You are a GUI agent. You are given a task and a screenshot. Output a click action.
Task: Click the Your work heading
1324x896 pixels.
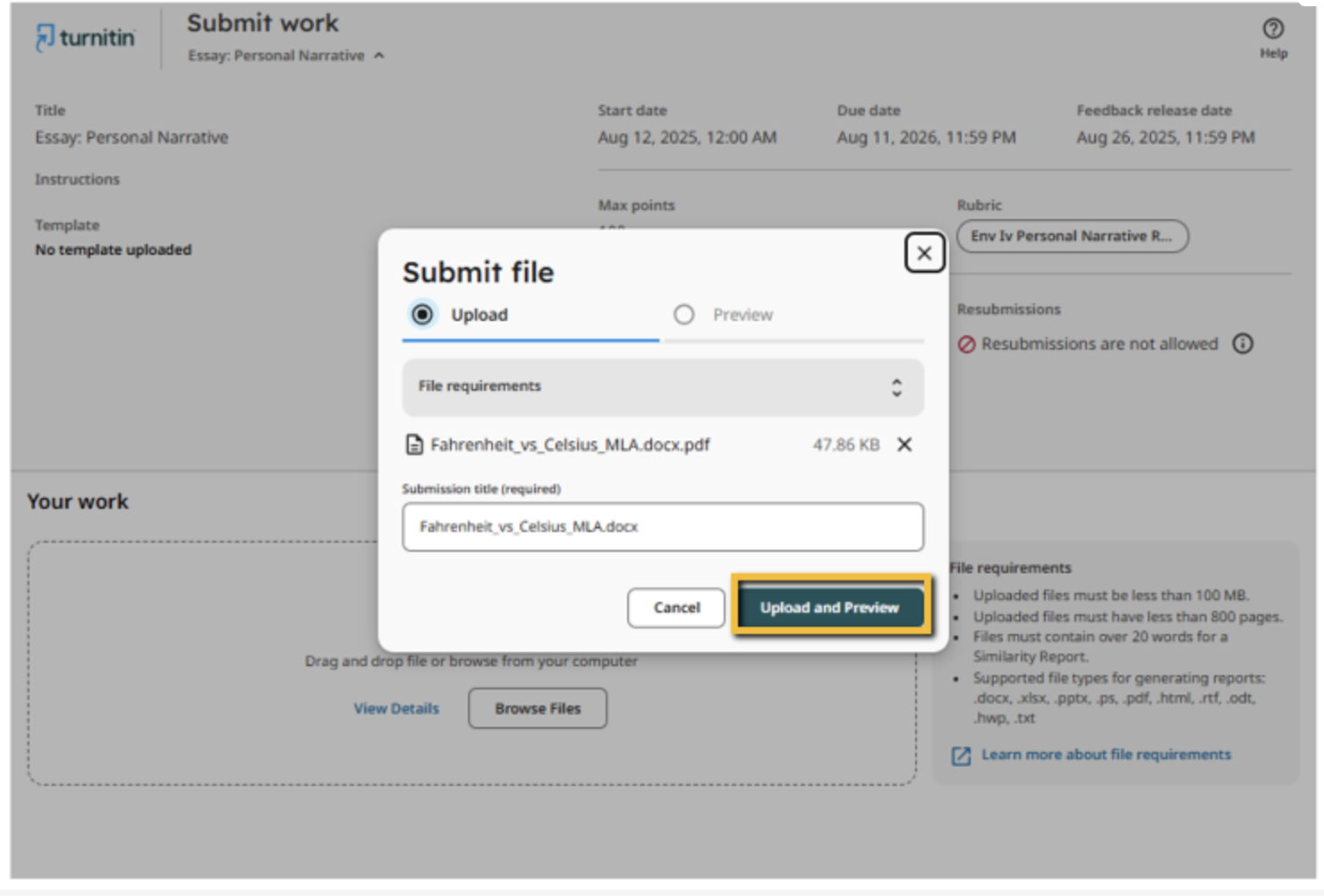coord(78,502)
